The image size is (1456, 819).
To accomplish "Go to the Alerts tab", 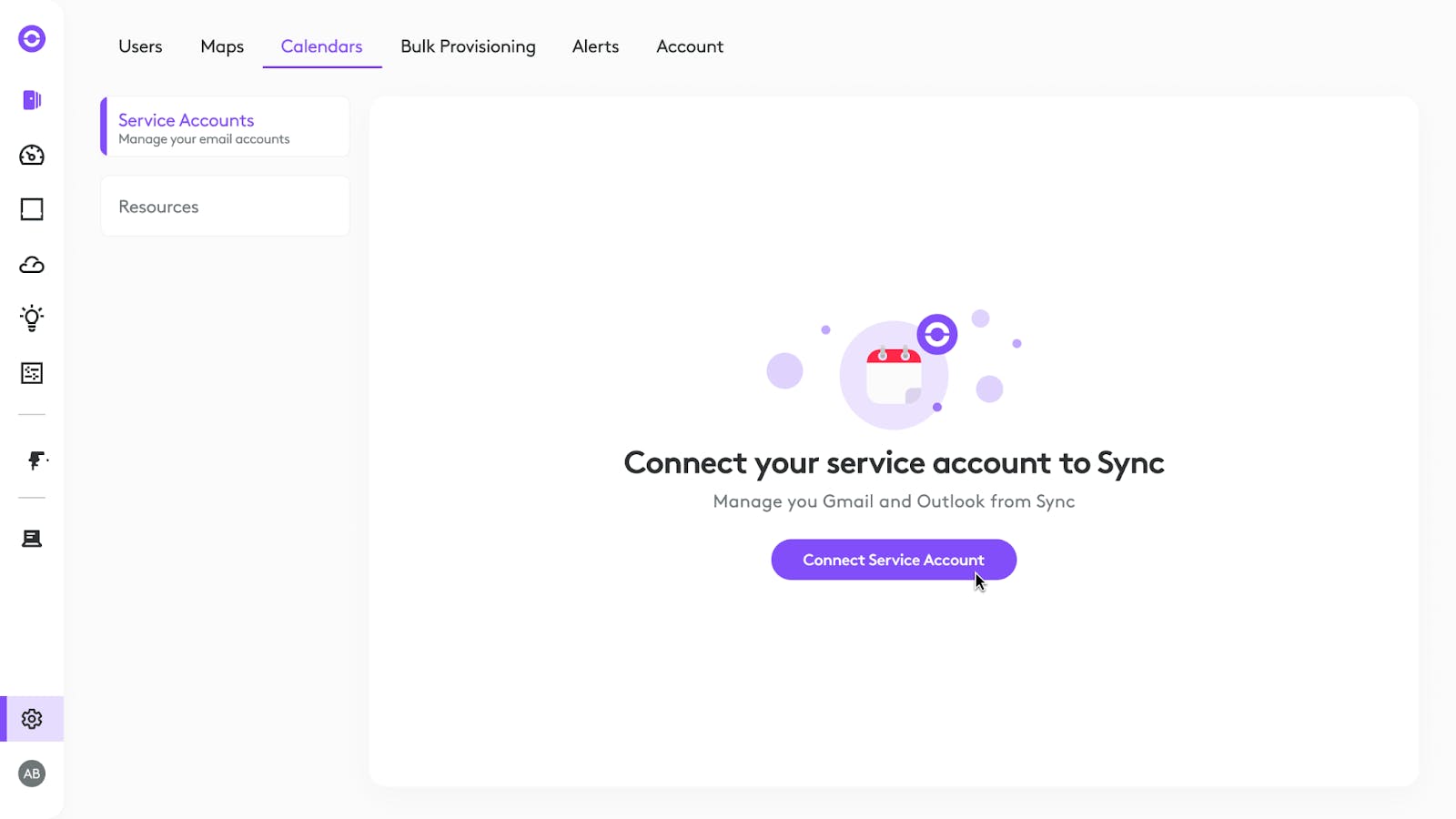I will point(595,46).
